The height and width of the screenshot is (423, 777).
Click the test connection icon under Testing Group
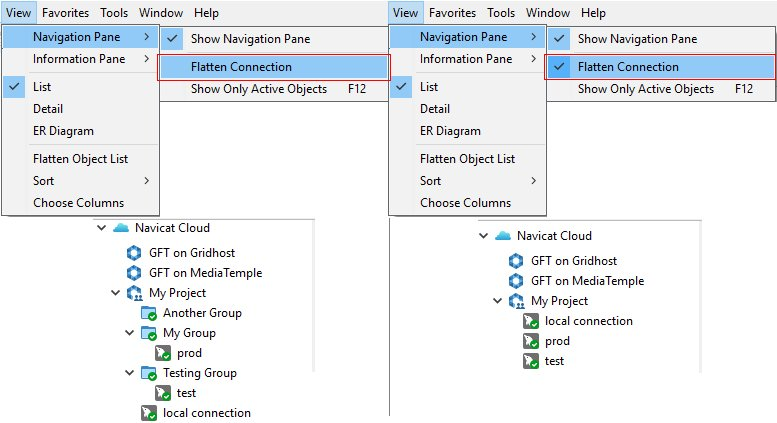[164, 393]
